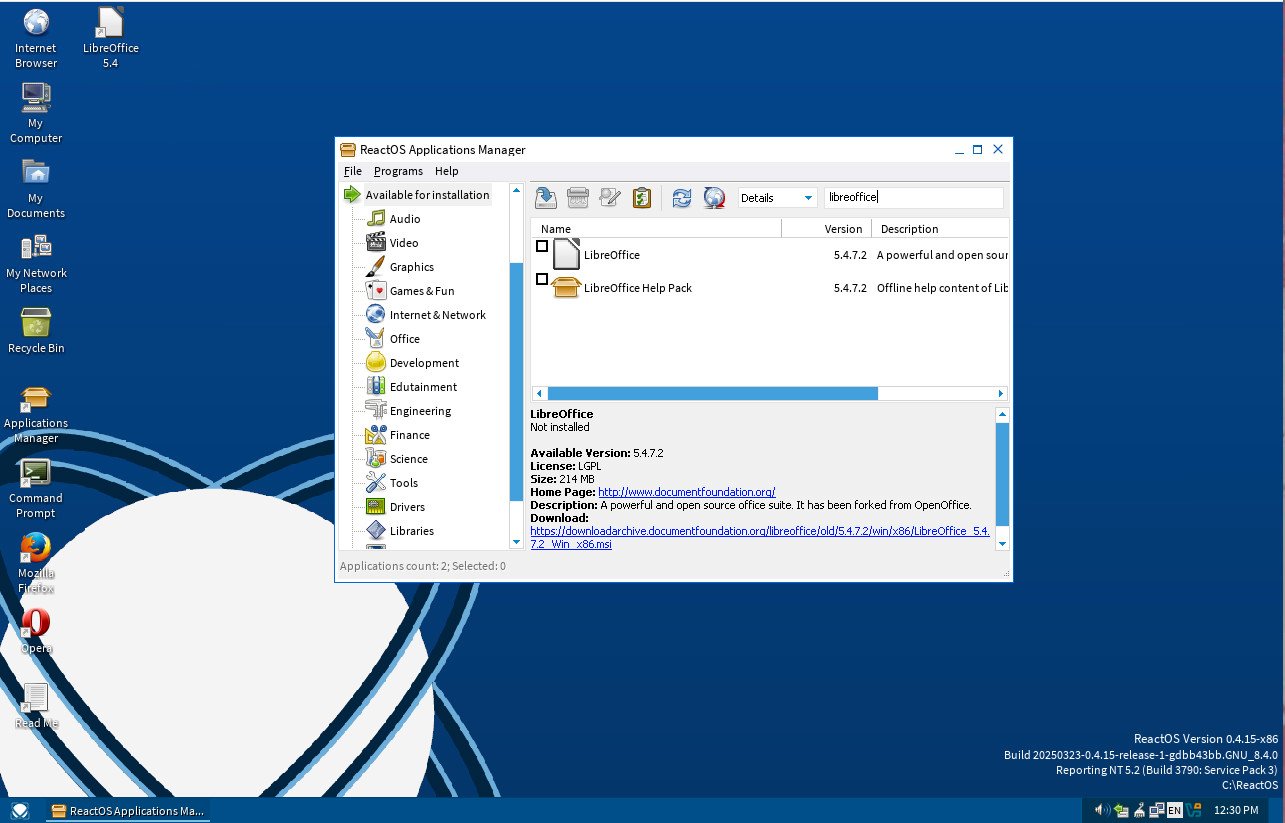
Task: Click the Version column header
Action: [x=827, y=229]
